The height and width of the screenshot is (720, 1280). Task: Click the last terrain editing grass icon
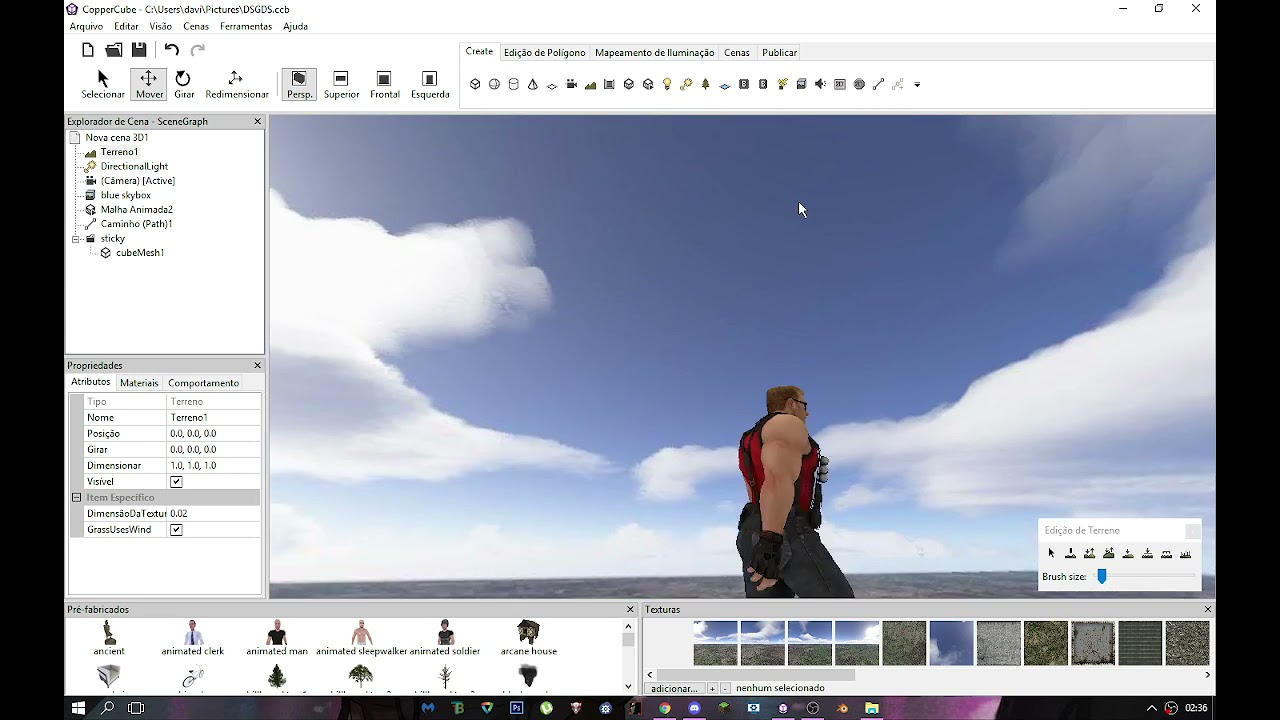[x=1185, y=553]
